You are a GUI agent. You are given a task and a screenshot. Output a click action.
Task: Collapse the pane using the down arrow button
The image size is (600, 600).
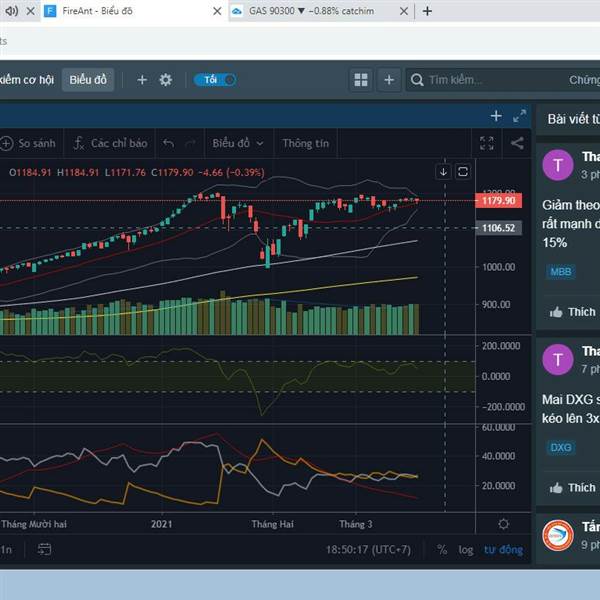(443, 172)
